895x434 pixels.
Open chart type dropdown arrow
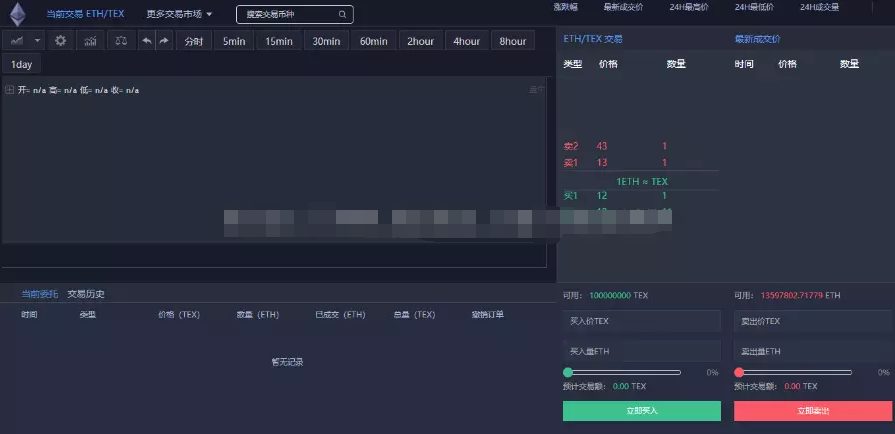38,41
